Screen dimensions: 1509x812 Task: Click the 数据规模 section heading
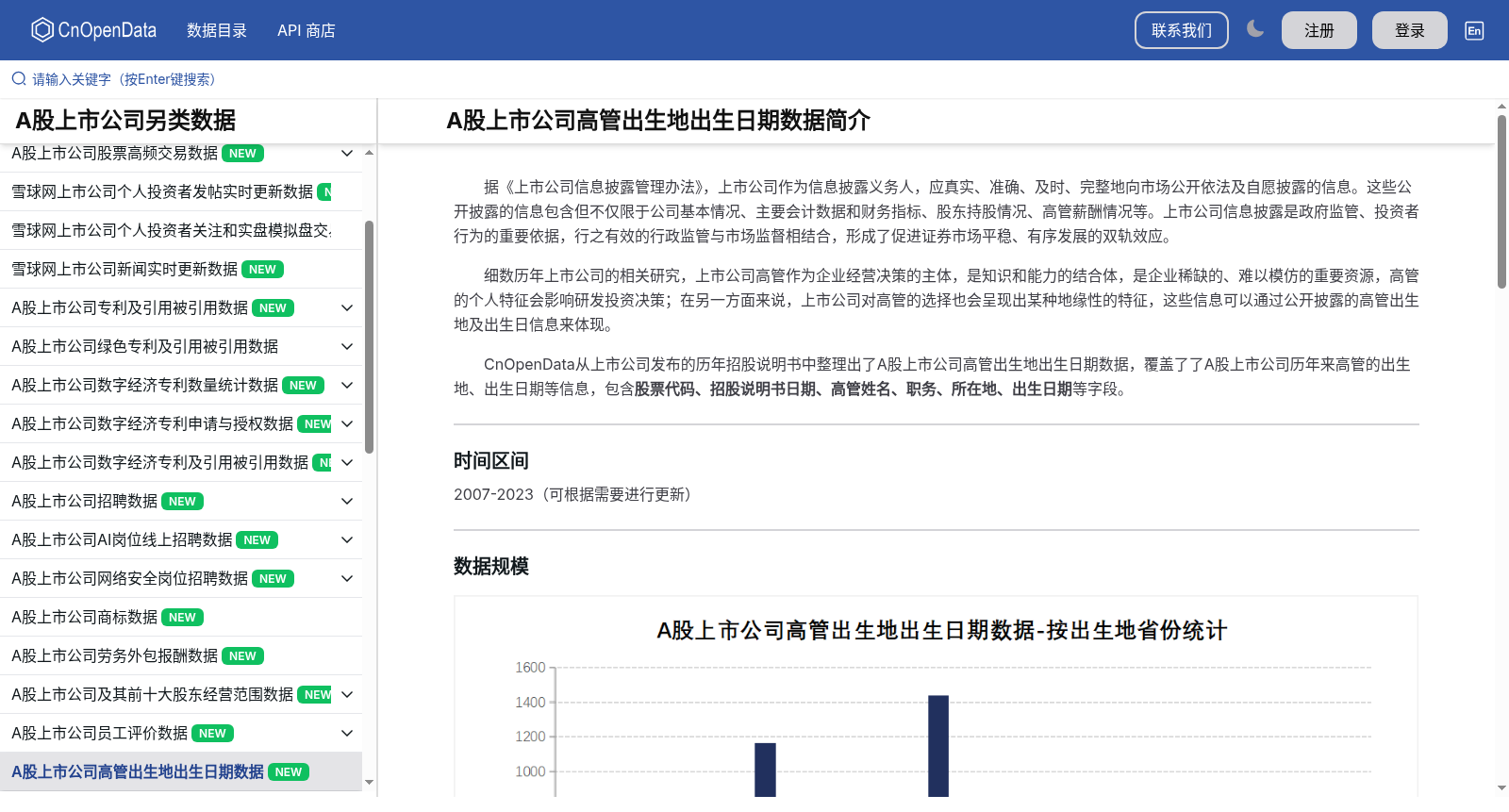(x=491, y=567)
